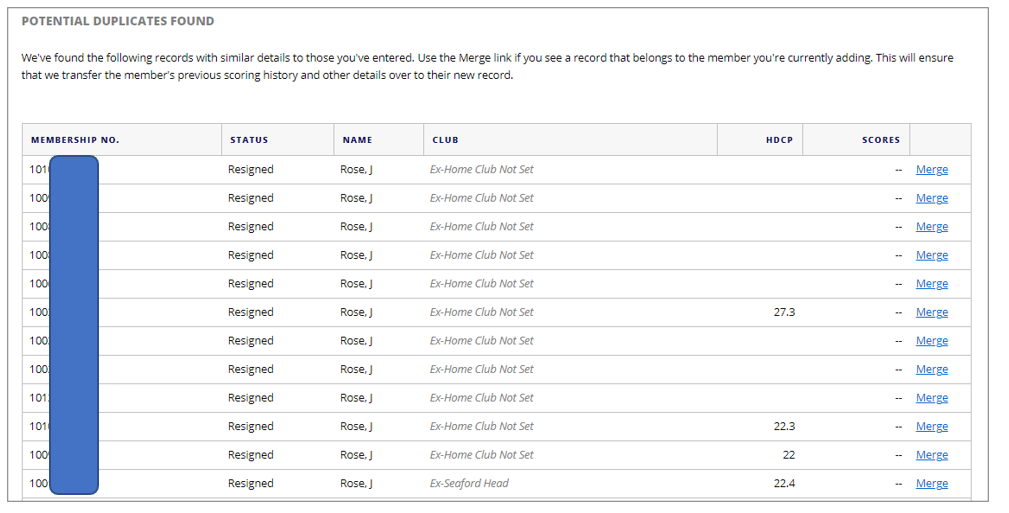Click Merge link in the first row
Viewport: 1009px width, 513px height.
931,170
